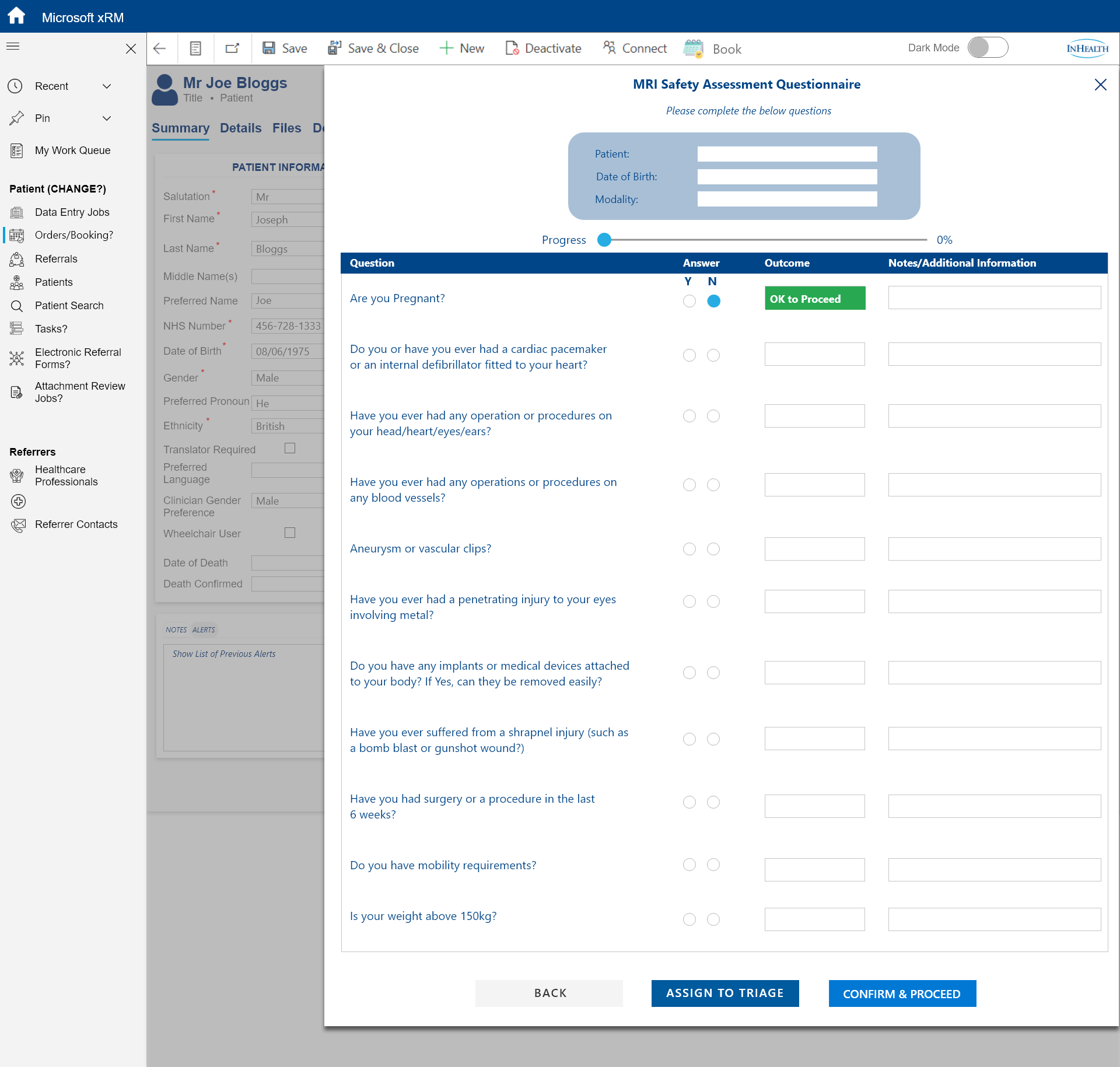The height and width of the screenshot is (1067, 1120).
Task: Select Yes for cardiac pacemaker question
Action: (x=689, y=355)
